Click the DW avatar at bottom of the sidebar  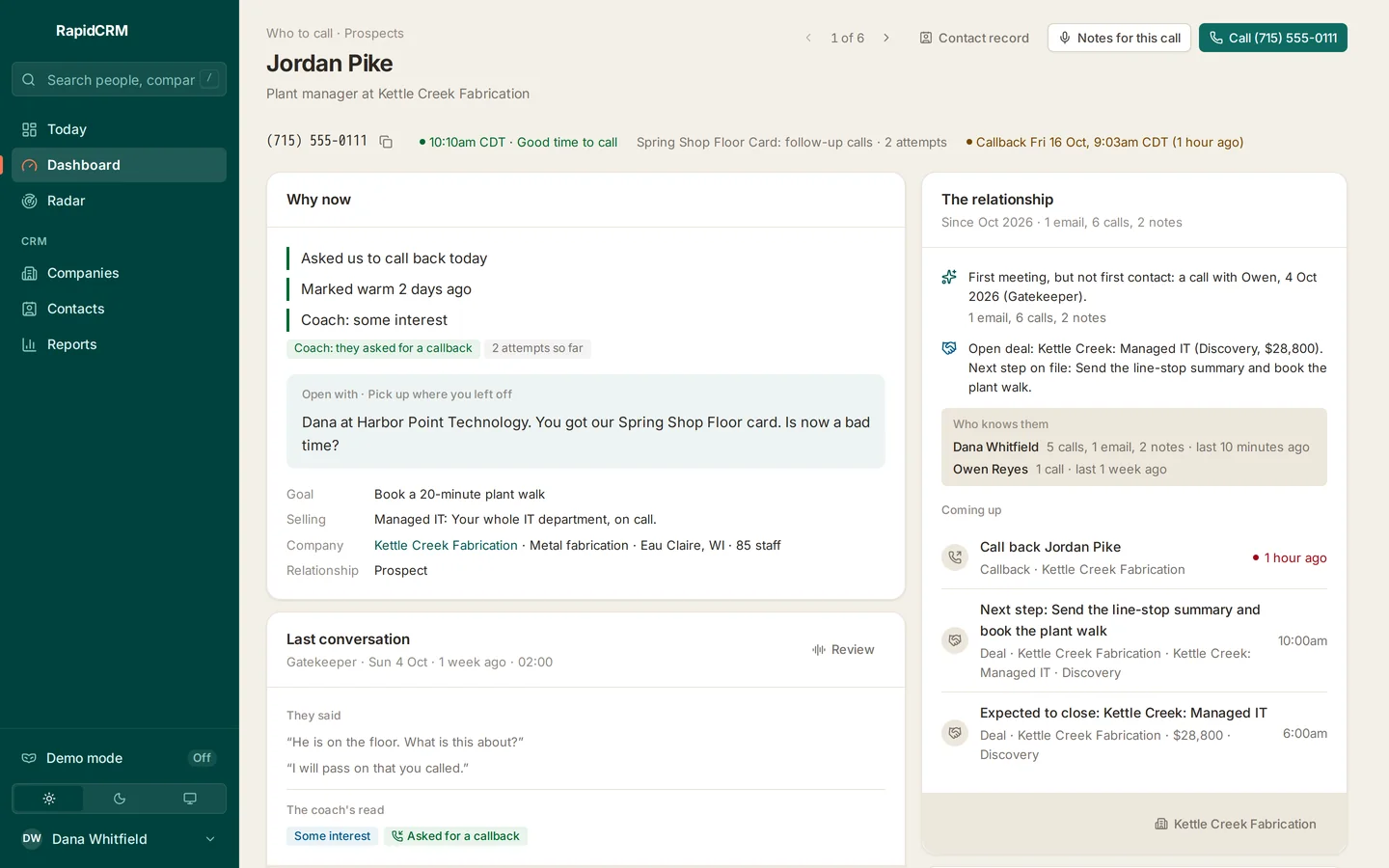coord(32,839)
